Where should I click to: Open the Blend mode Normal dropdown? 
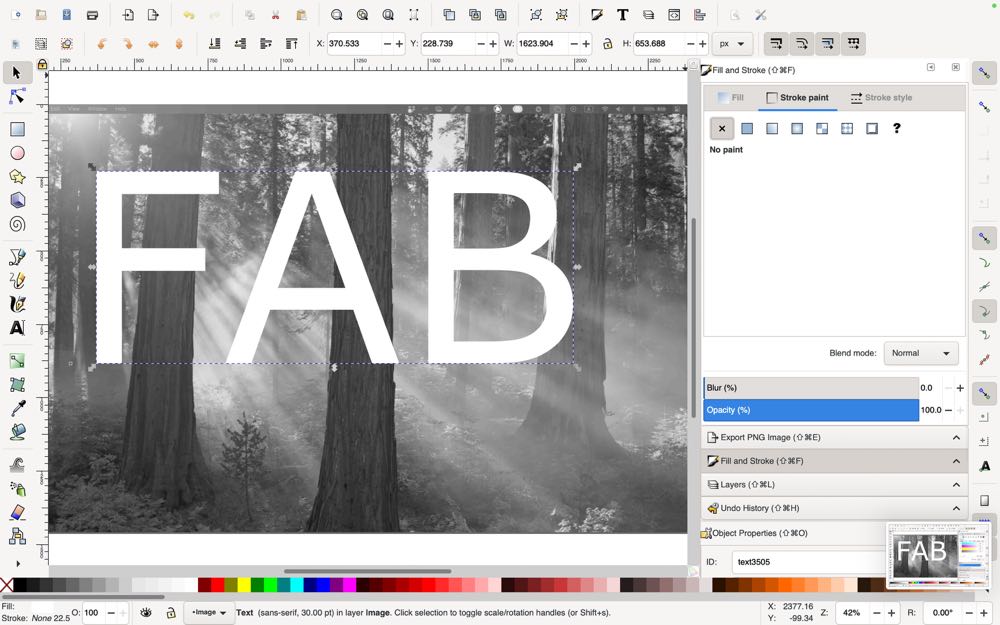click(921, 353)
